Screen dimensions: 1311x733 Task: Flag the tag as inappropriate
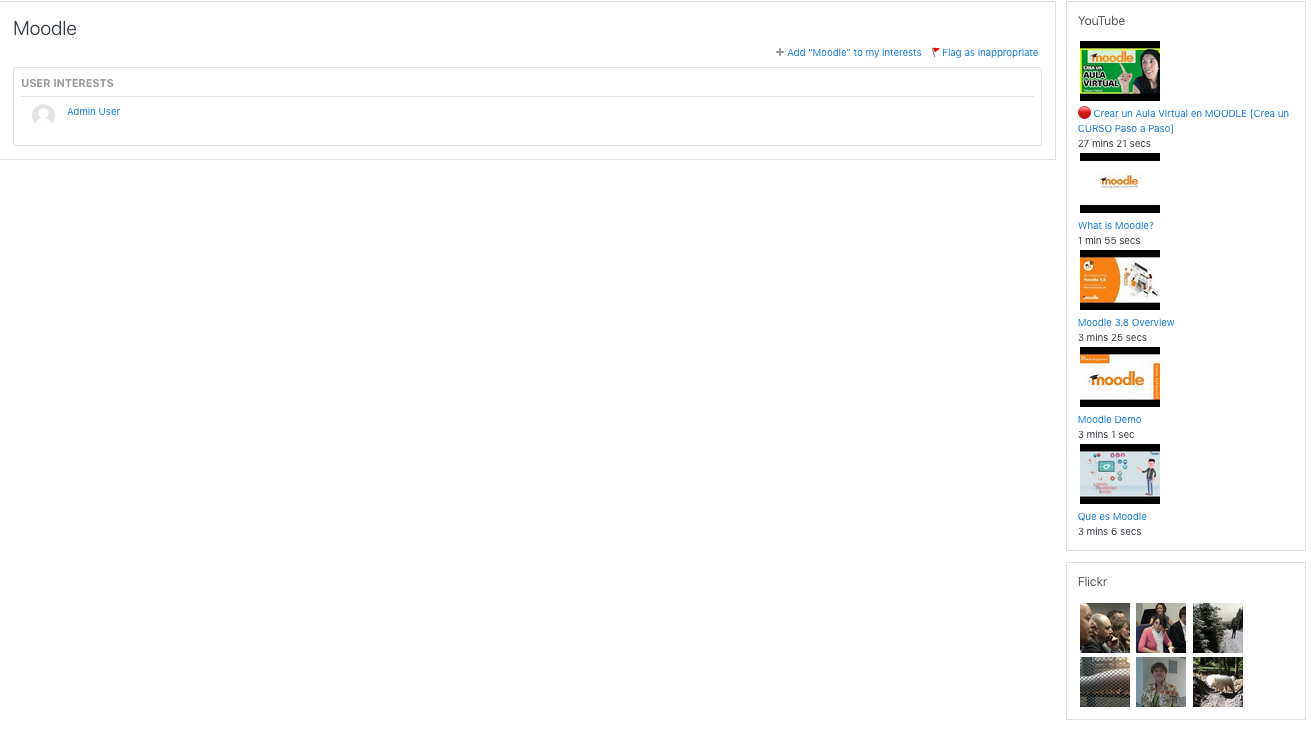point(990,53)
